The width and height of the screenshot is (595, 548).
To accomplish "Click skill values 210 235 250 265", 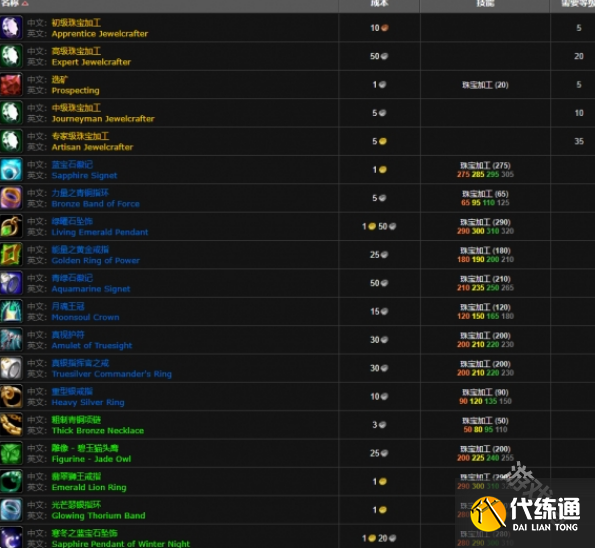I will point(485,288).
